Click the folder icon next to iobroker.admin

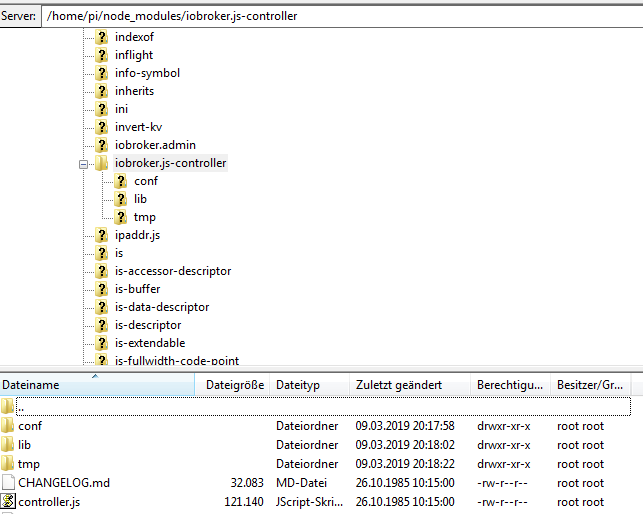[x=101, y=145]
